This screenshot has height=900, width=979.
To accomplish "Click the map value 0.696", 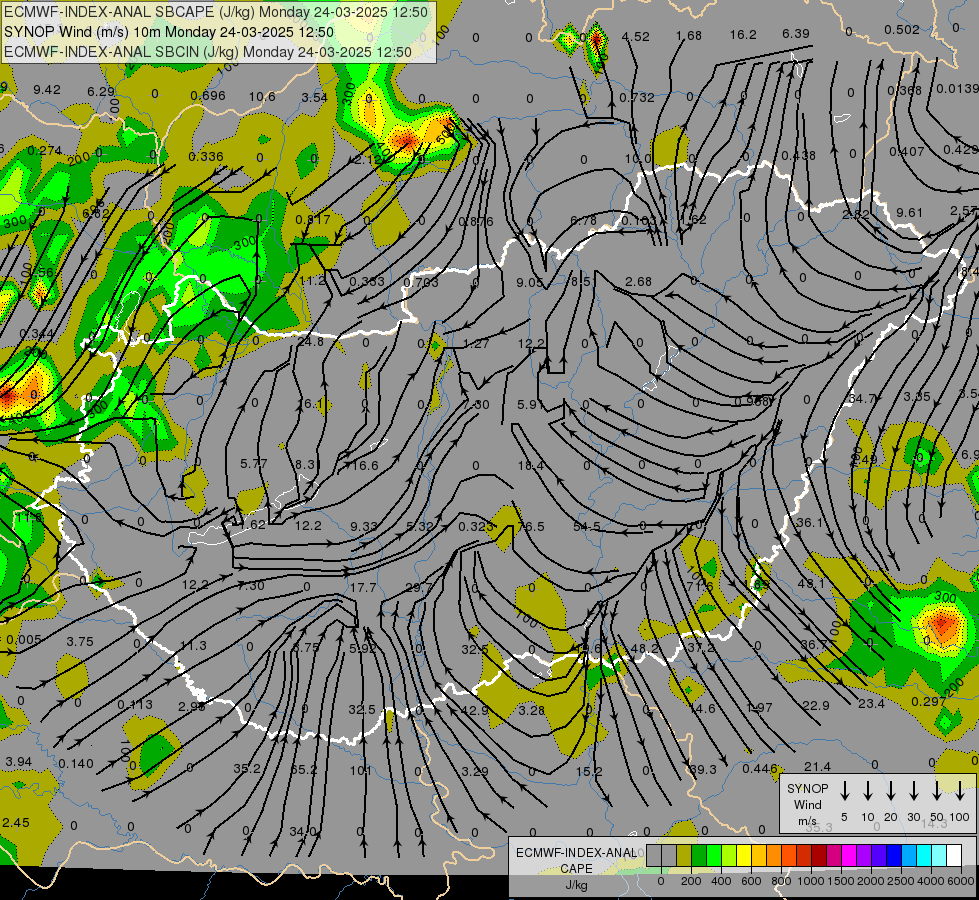I will coord(208,96).
